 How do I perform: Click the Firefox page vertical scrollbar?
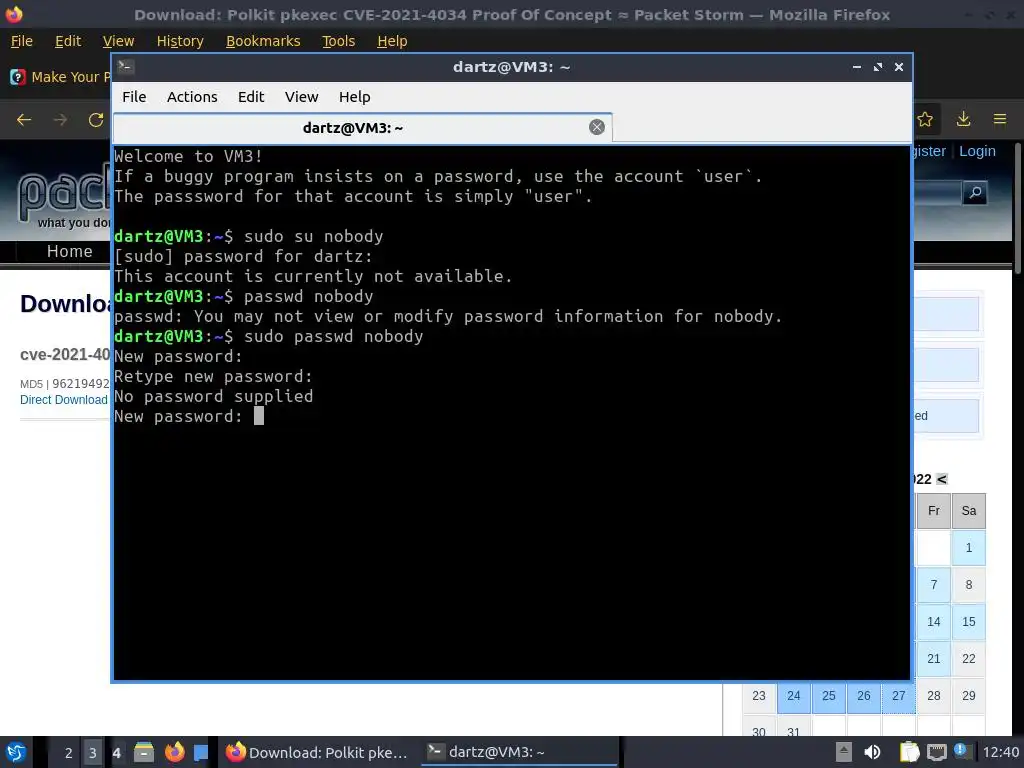(x=1018, y=209)
